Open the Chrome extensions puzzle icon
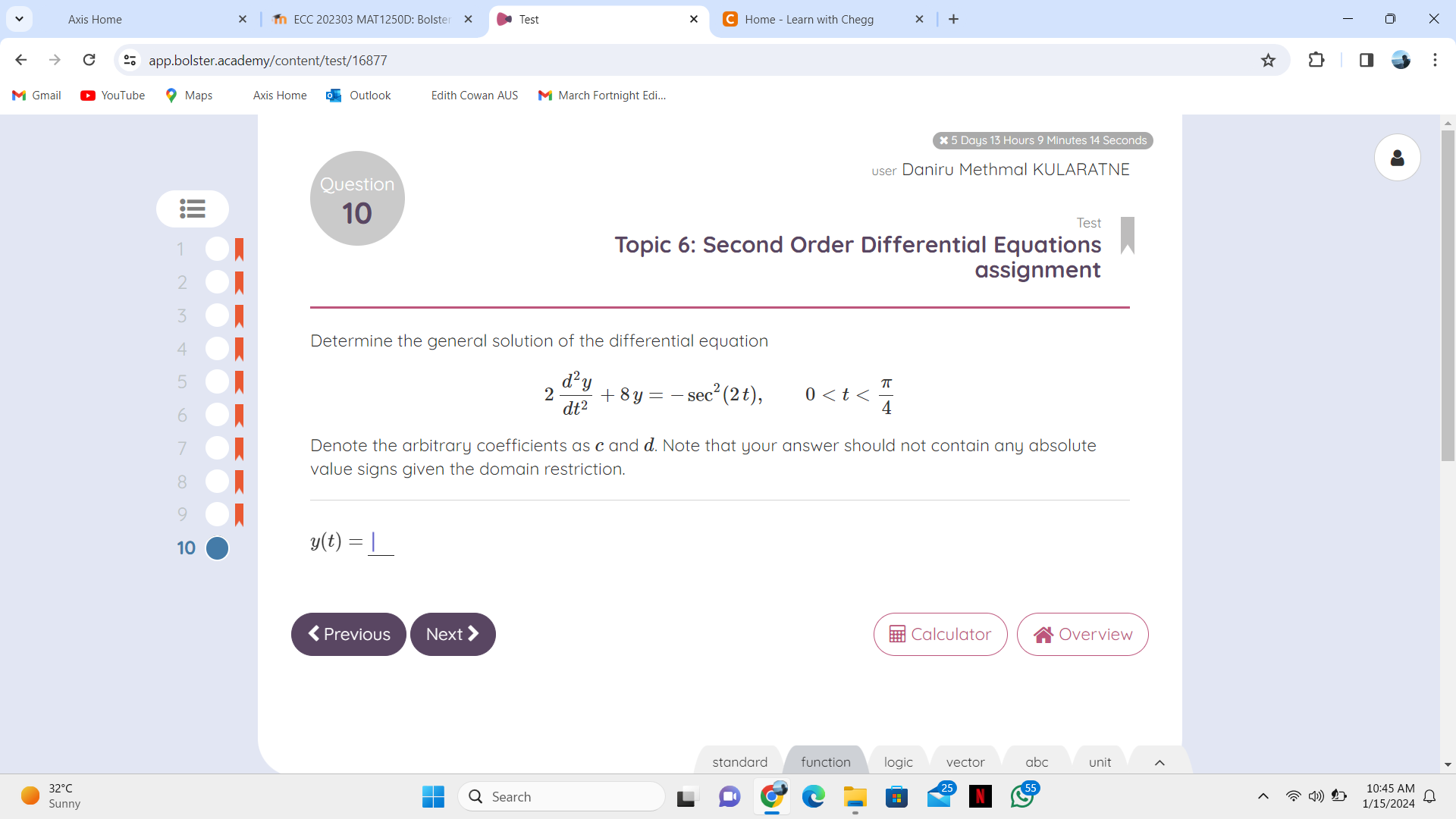 coord(1317,60)
